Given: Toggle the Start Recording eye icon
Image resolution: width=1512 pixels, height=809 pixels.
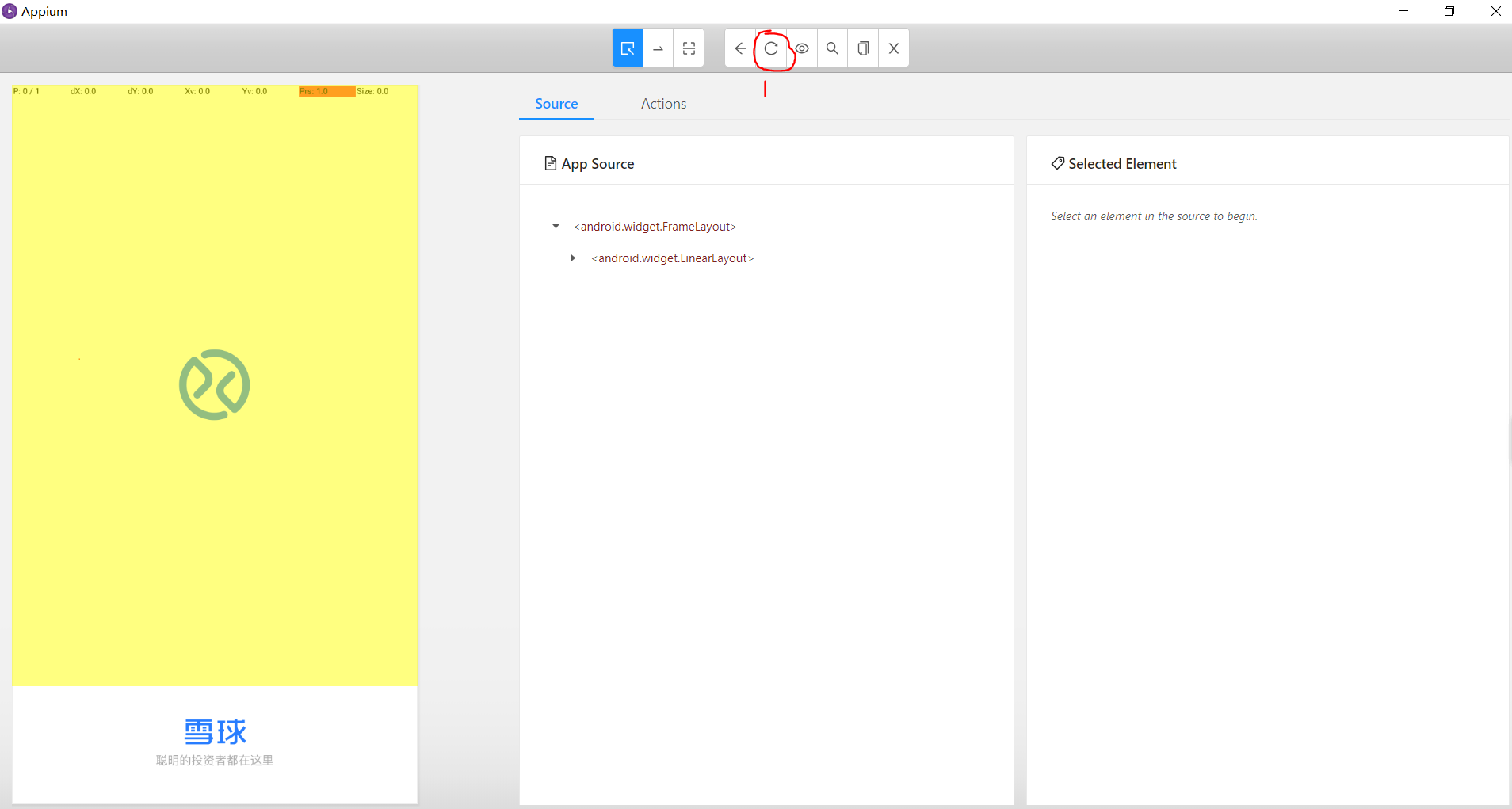Looking at the screenshot, I should (802, 48).
